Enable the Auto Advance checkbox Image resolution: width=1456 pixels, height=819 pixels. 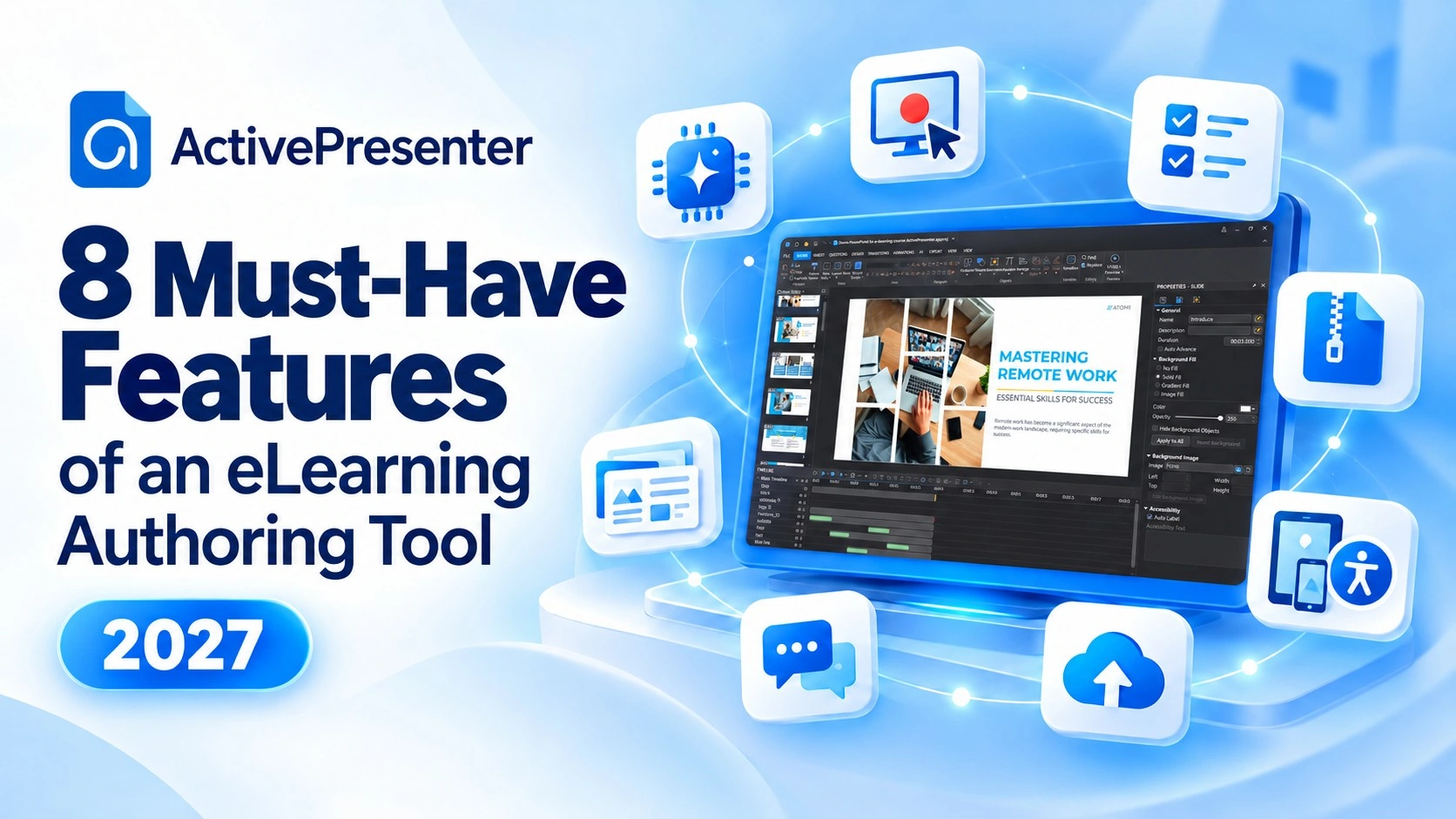pos(1160,349)
